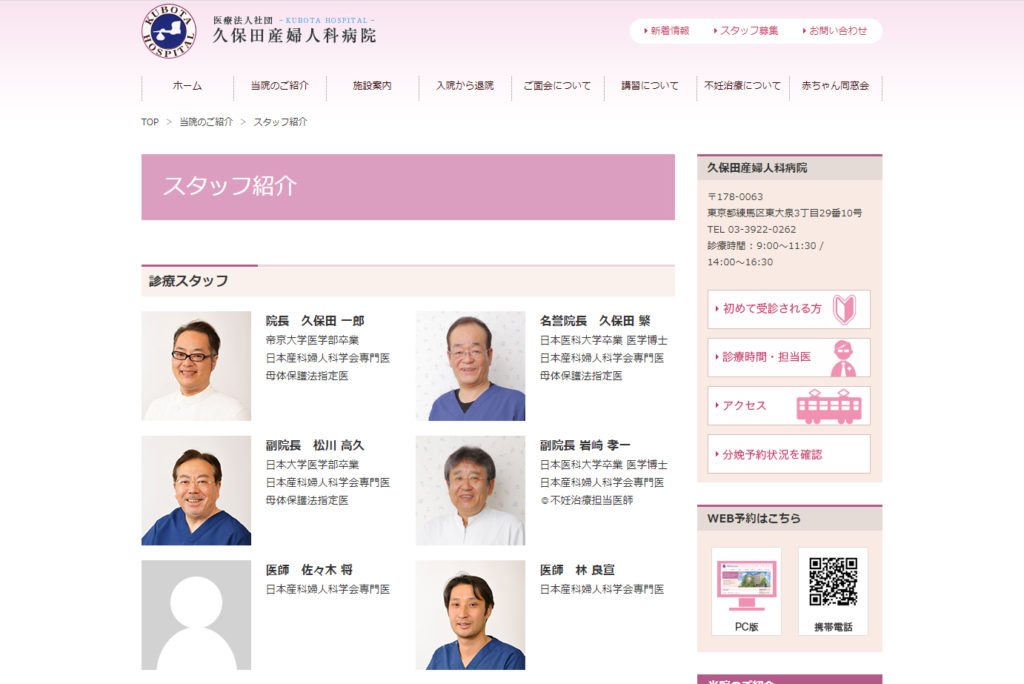Check 分娩予約状況を確認 button
The width and height of the screenshot is (1024, 684).
tap(788, 454)
